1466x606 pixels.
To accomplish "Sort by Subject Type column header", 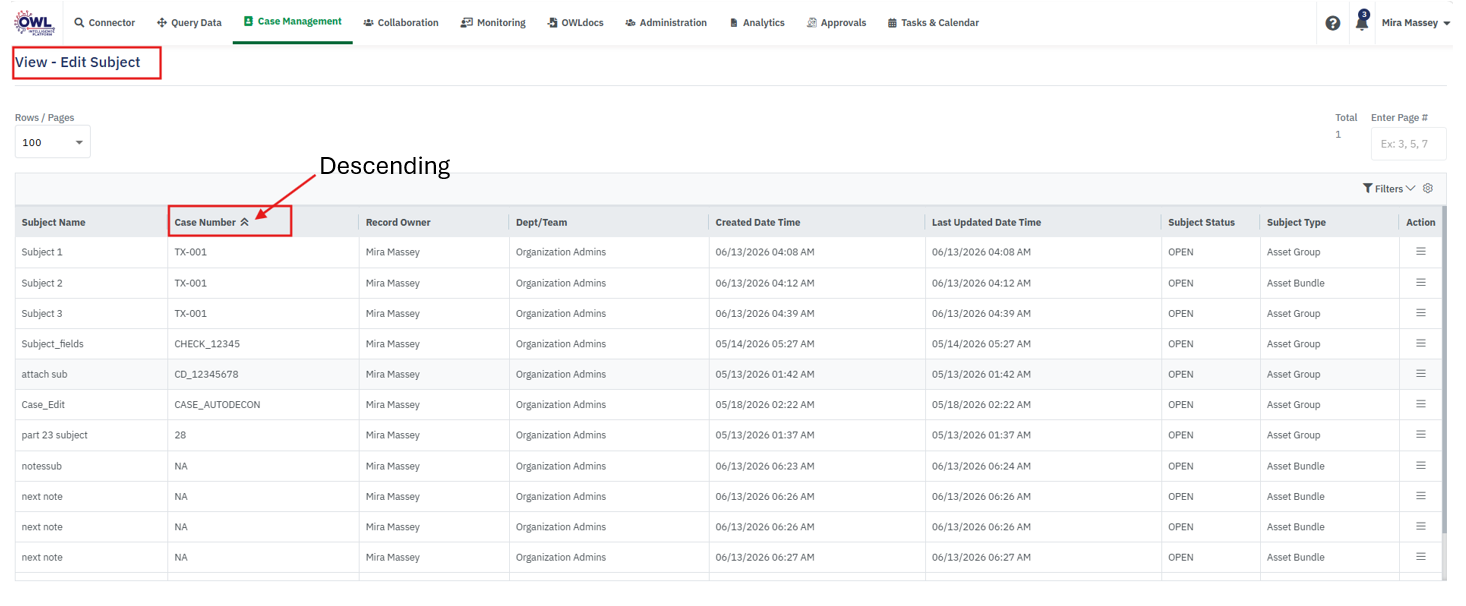I will click(x=1296, y=222).
